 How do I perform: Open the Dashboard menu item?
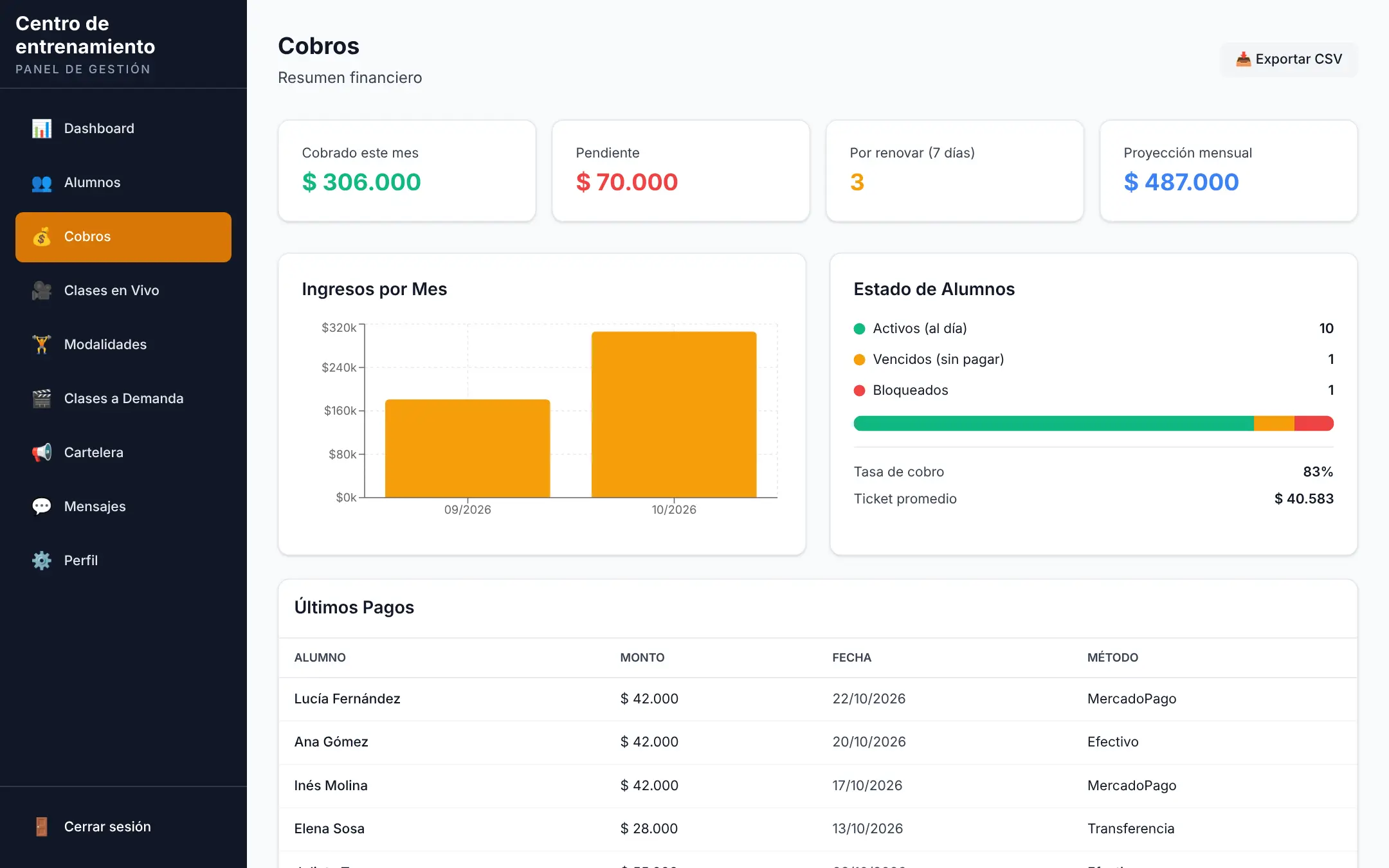point(123,129)
